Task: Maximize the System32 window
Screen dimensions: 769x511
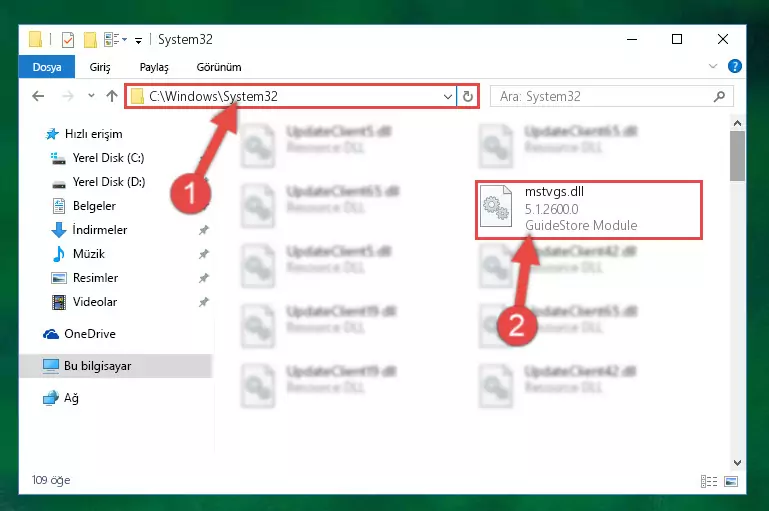Action: [677, 39]
